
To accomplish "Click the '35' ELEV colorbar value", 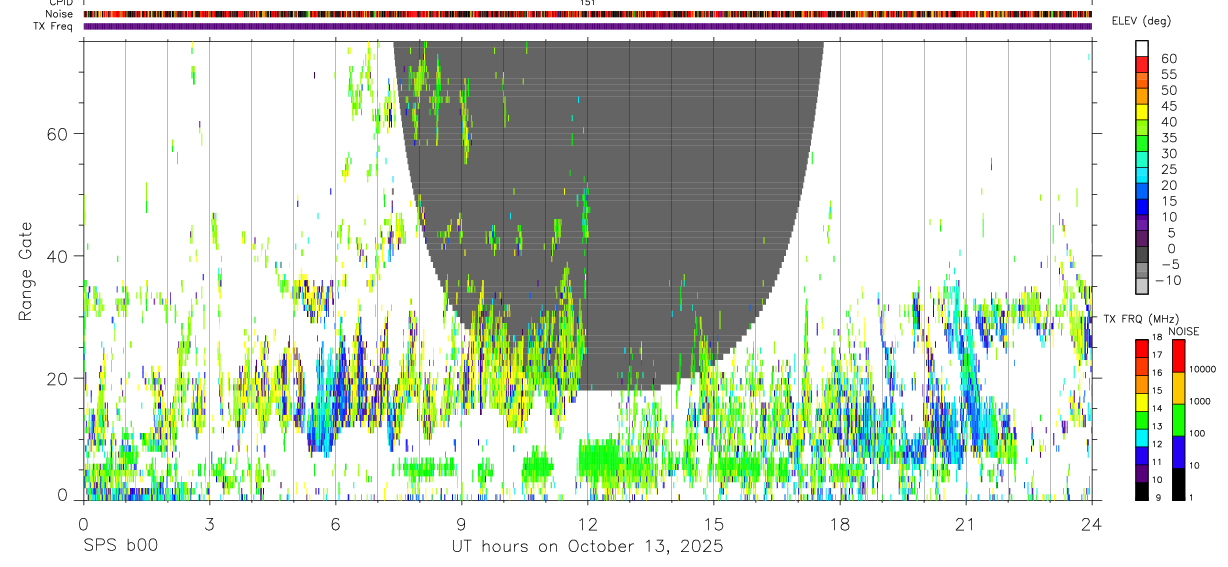I will (1167, 138).
